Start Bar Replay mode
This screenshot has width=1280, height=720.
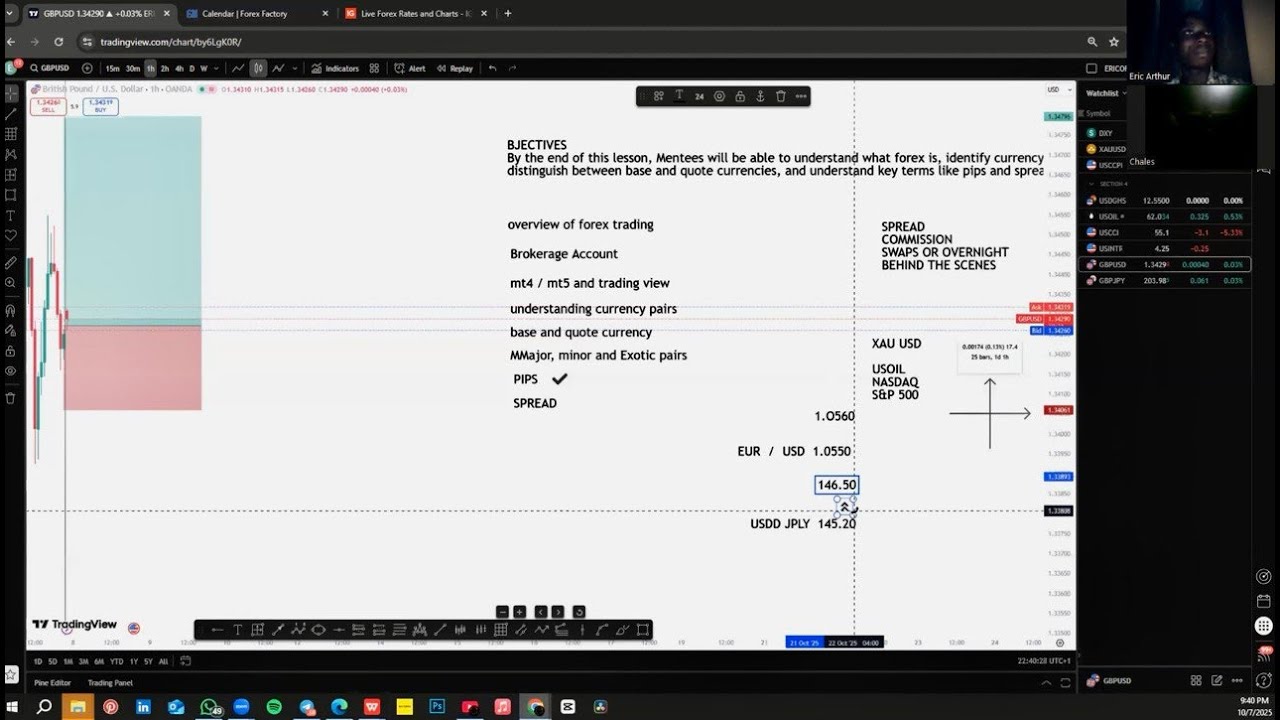[454, 68]
